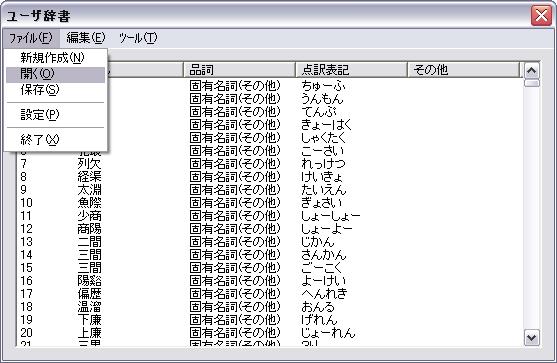This screenshot has width=557, height=363.
Task: Select row 17 entry 偏歴
Action: pyautogui.click(x=89, y=294)
